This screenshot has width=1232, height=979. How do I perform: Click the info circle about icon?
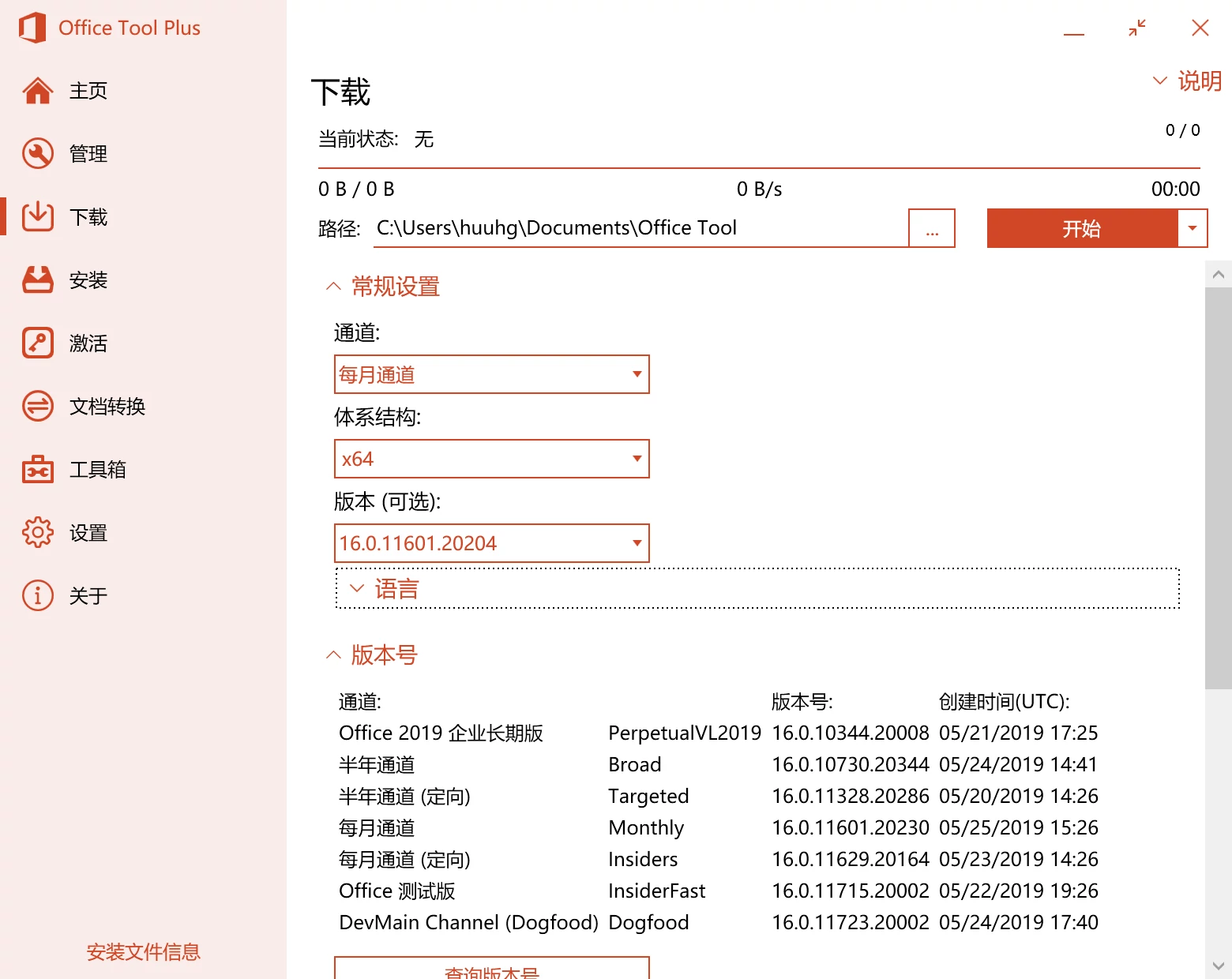tap(38, 595)
